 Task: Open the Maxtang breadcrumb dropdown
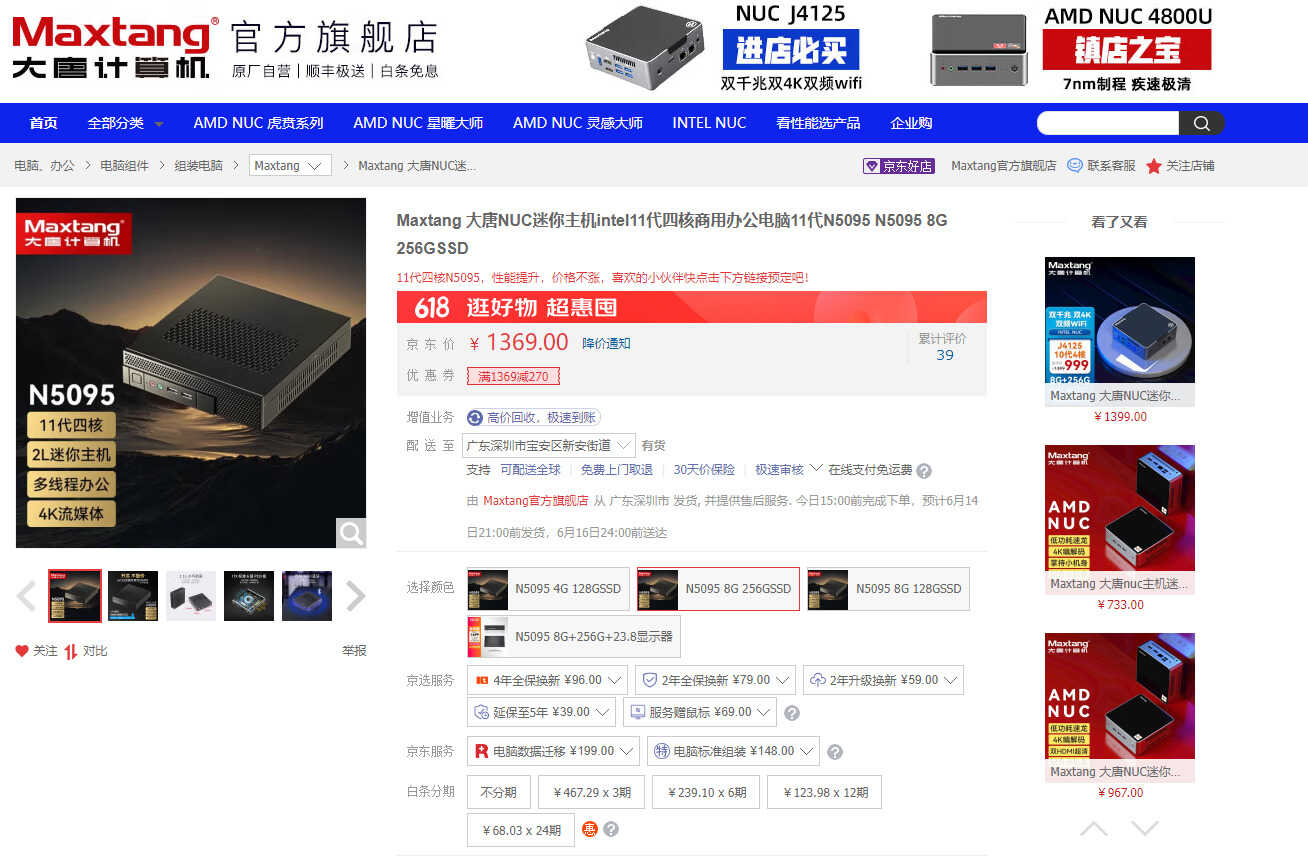point(290,165)
